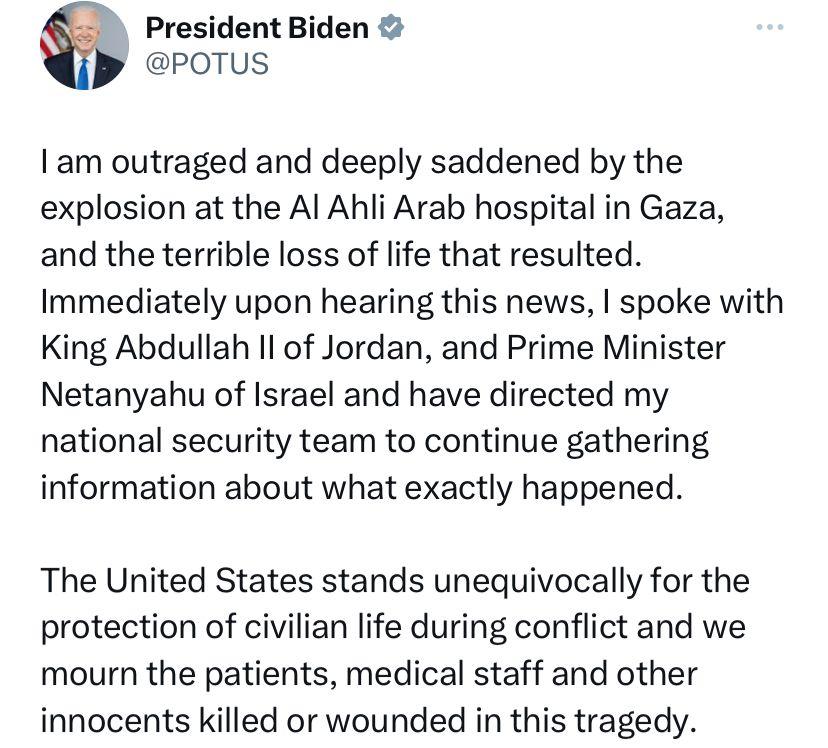Click the display name President Biden
828x748 pixels.
pyautogui.click(x=257, y=27)
